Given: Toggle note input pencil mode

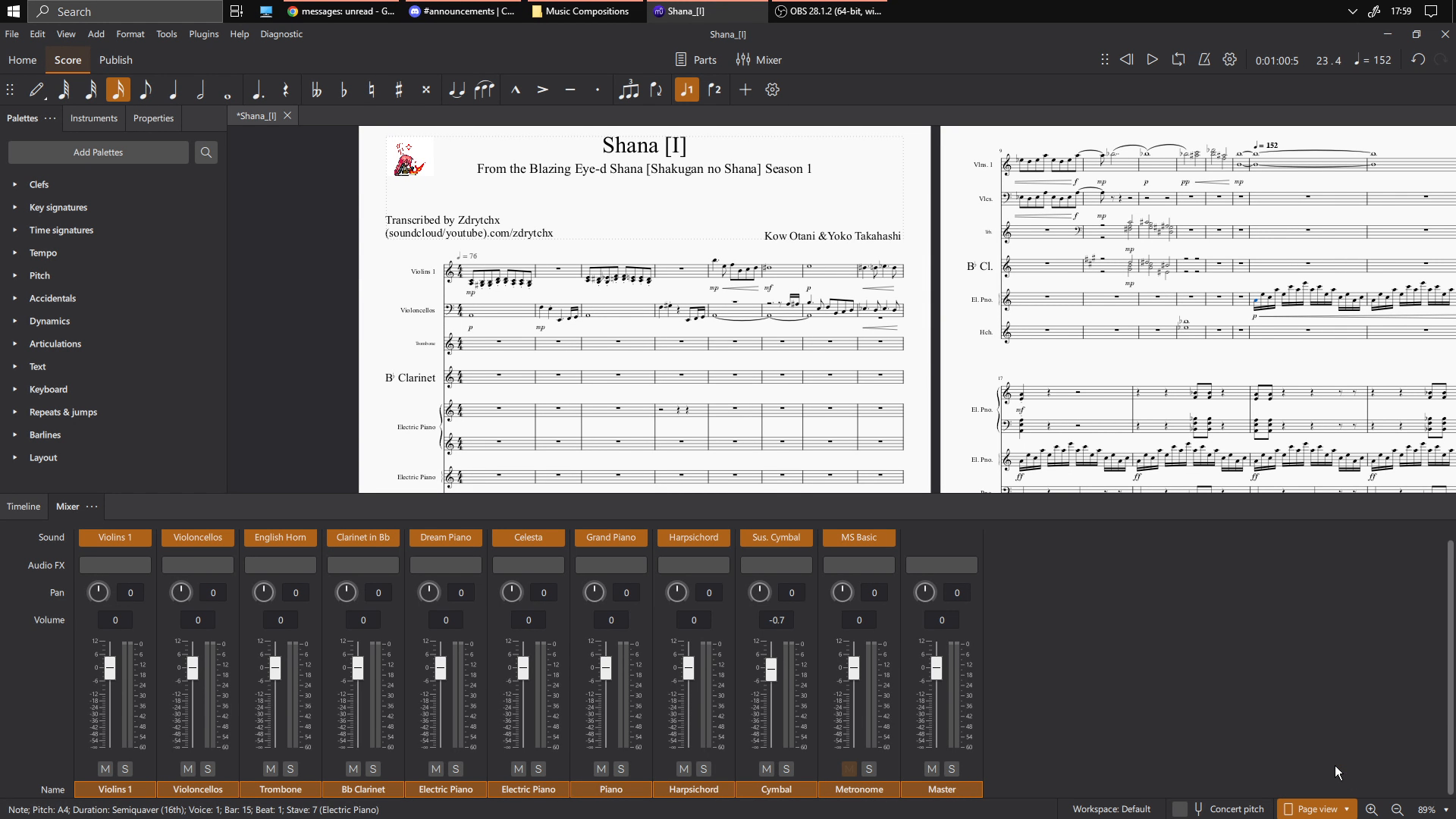Looking at the screenshot, I should point(36,90).
